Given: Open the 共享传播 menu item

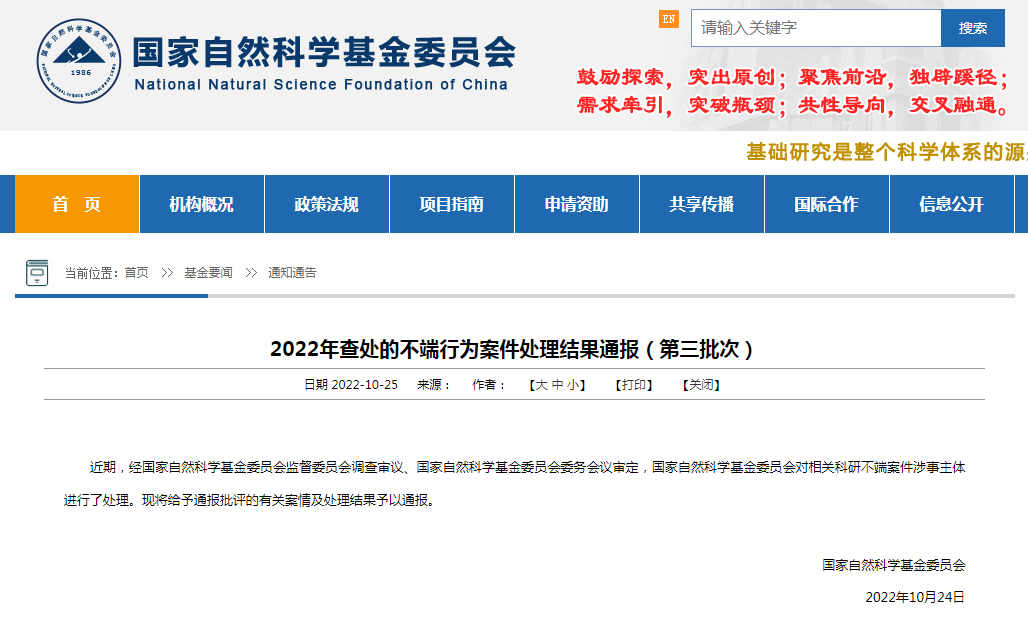Looking at the screenshot, I should [702, 204].
